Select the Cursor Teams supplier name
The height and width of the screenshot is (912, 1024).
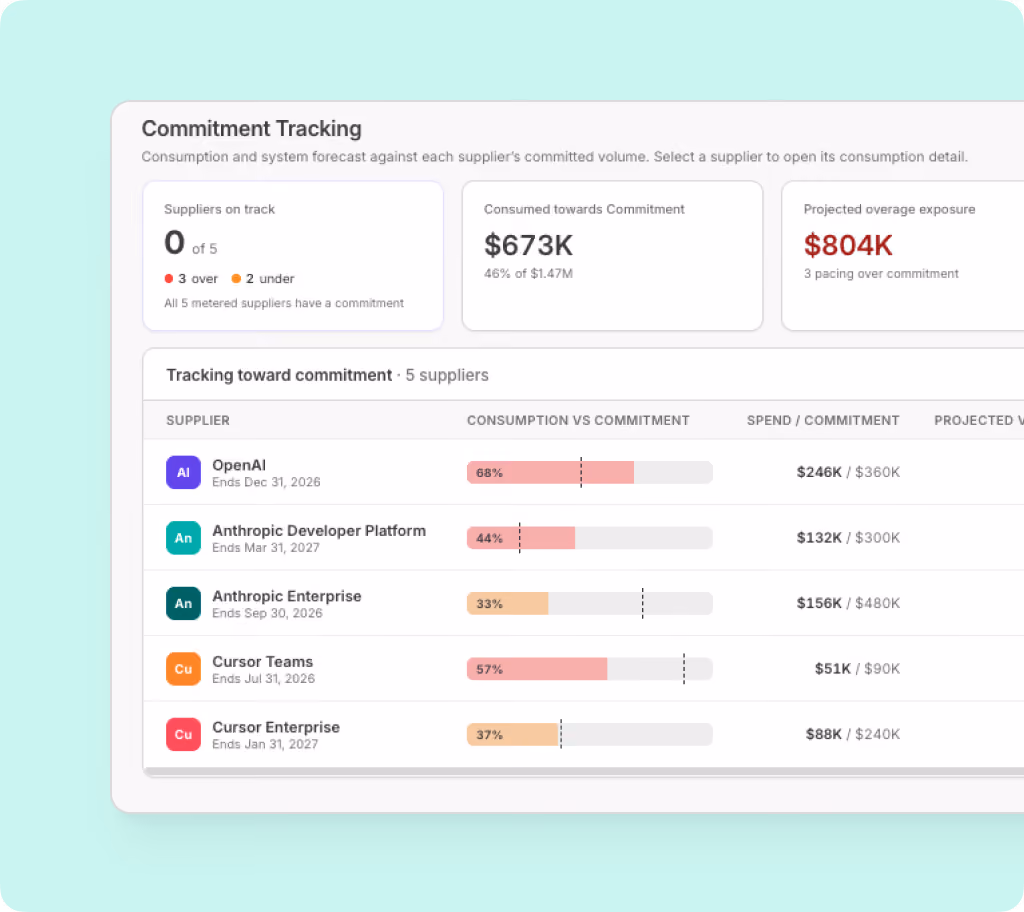pyautogui.click(x=263, y=661)
